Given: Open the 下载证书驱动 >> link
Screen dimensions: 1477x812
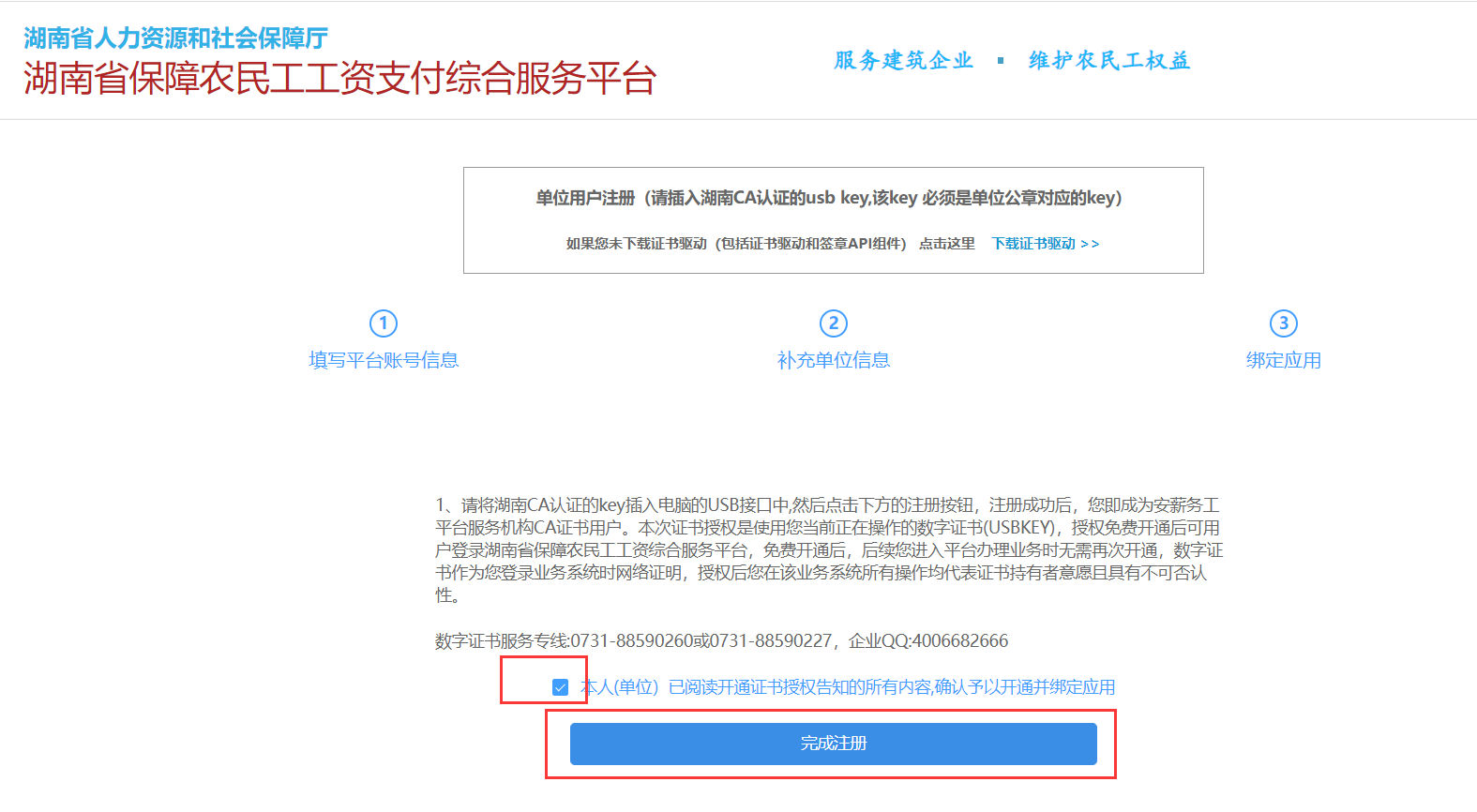Looking at the screenshot, I should coord(1046,244).
